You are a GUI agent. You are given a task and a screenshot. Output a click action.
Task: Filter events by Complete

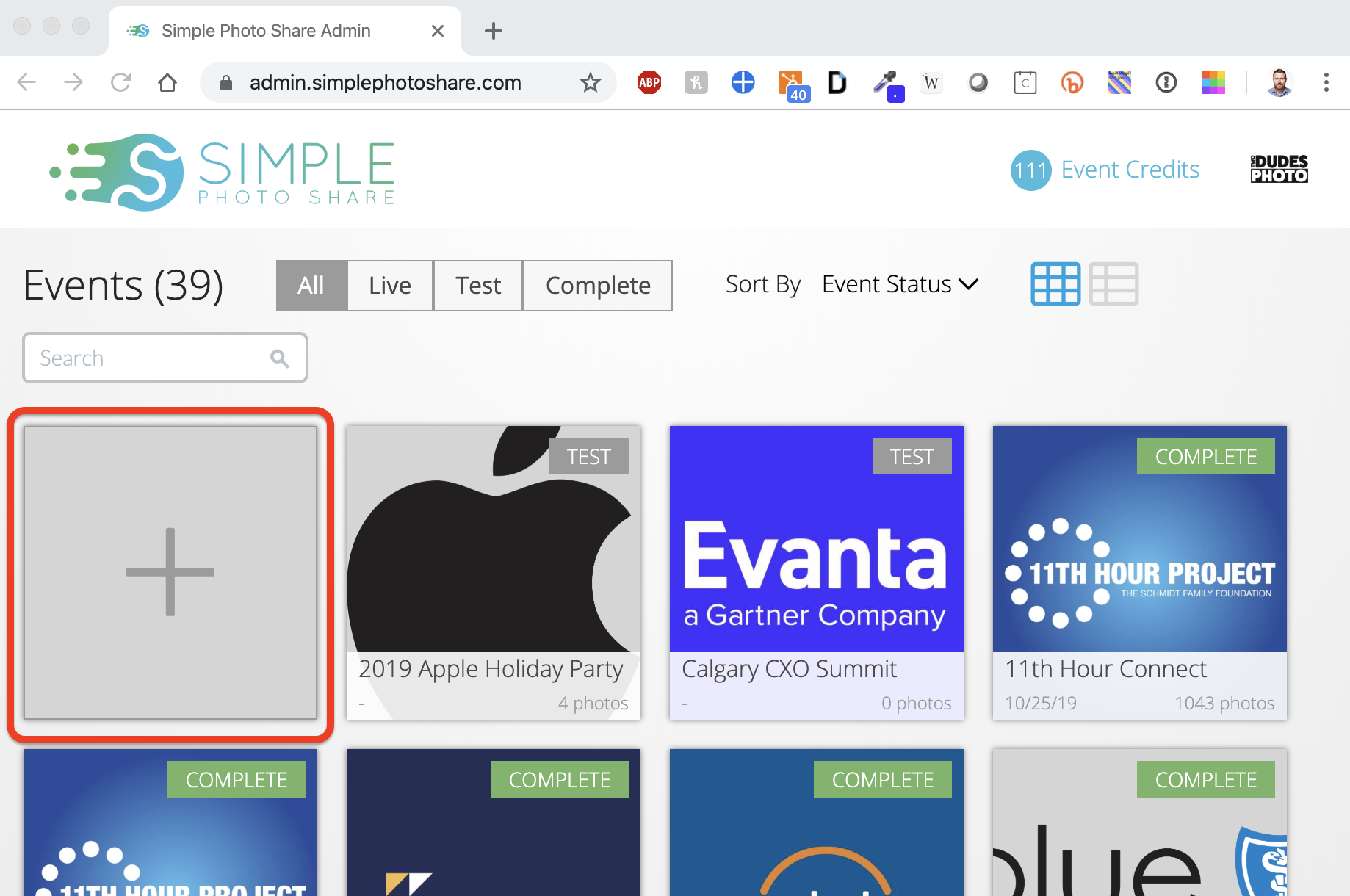(598, 285)
